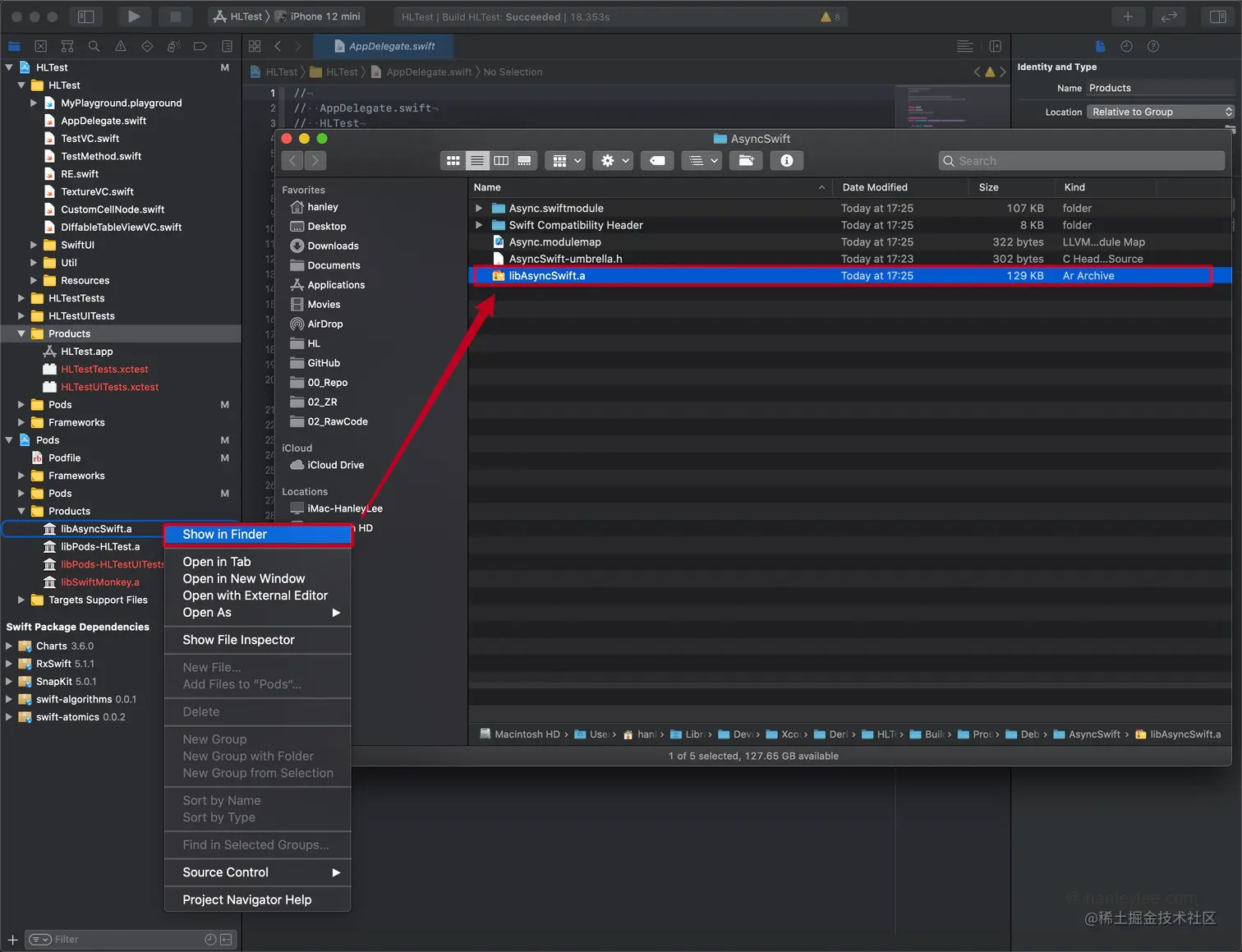Viewport: 1242px width, 952px height.
Task: Open the editor options lines menu
Action: coord(965,46)
